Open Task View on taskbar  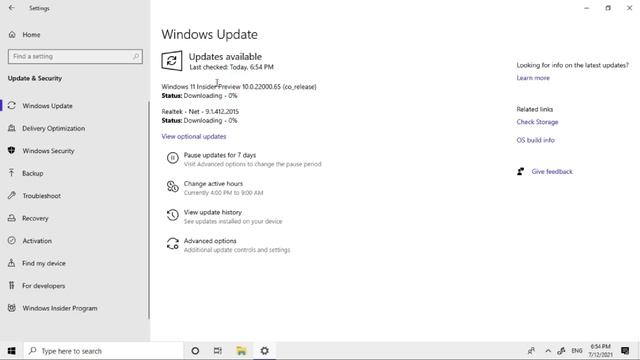point(218,351)
